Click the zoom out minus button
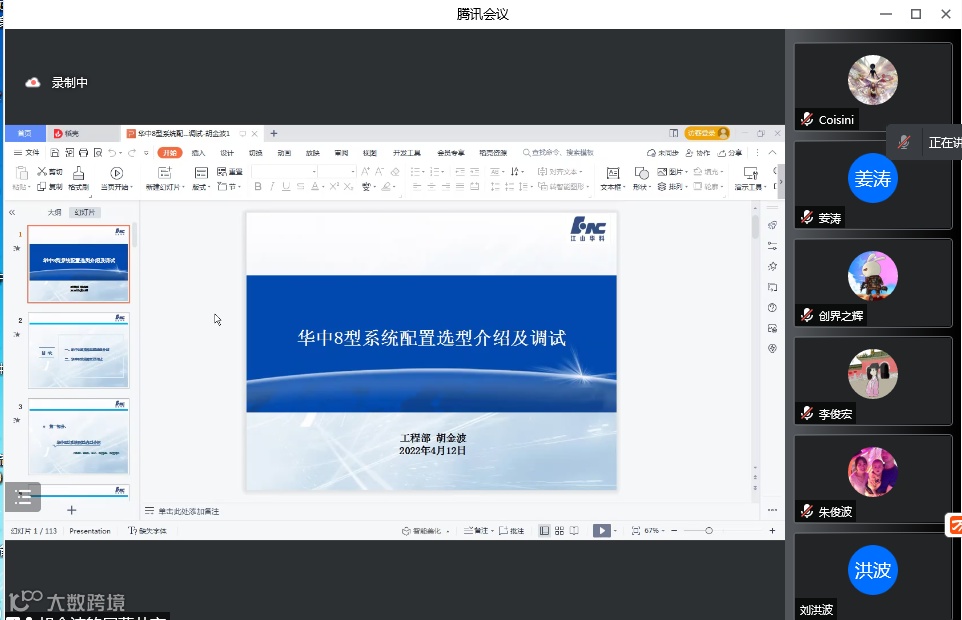This screenshot has width=962, height=620. (674, 530)
